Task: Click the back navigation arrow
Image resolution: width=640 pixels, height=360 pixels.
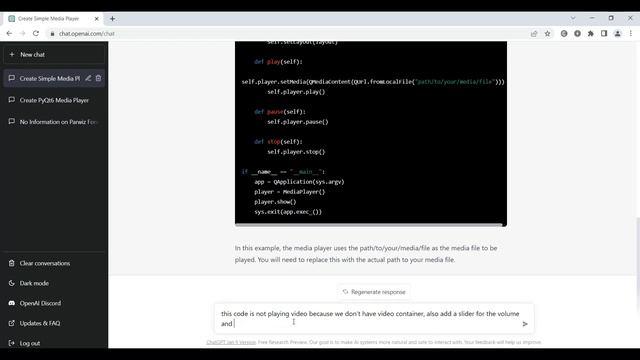Action: pos(9,33)
